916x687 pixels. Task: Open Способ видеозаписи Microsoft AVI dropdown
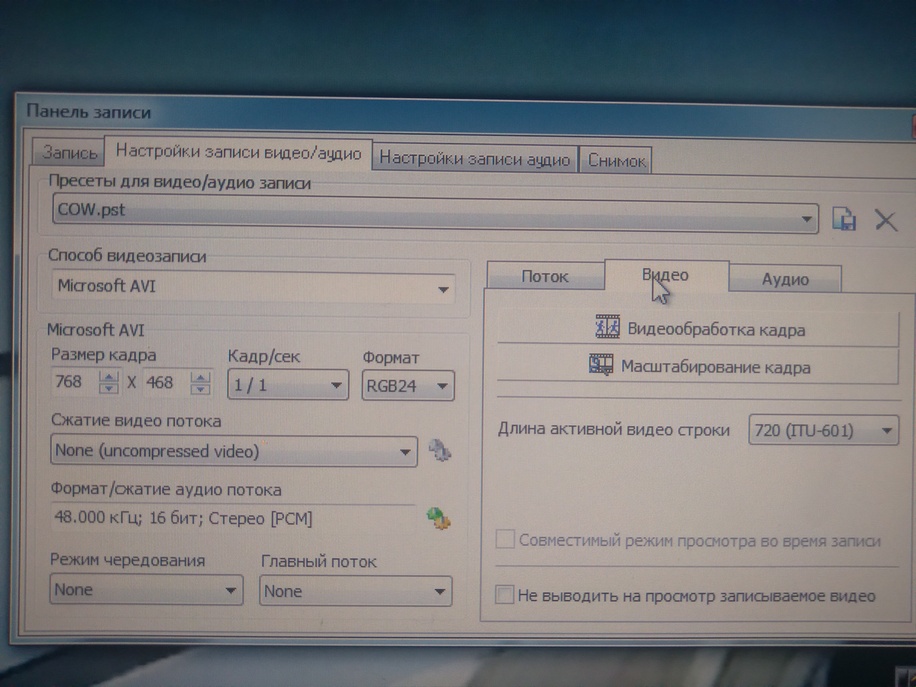[x=442, y=290]
